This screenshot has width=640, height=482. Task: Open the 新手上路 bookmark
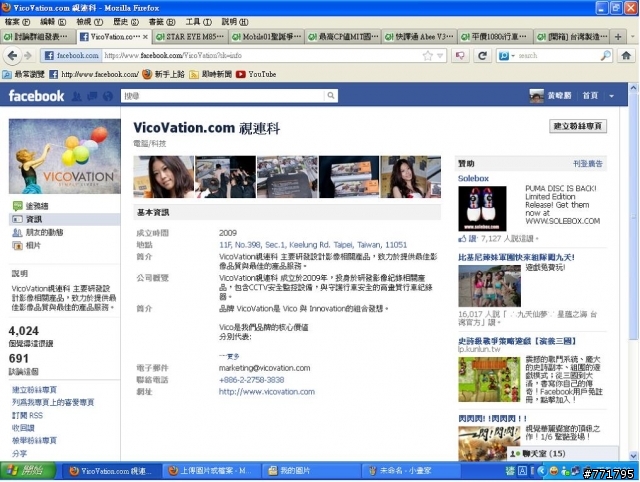pyautogui.click(x=163, y=74)
